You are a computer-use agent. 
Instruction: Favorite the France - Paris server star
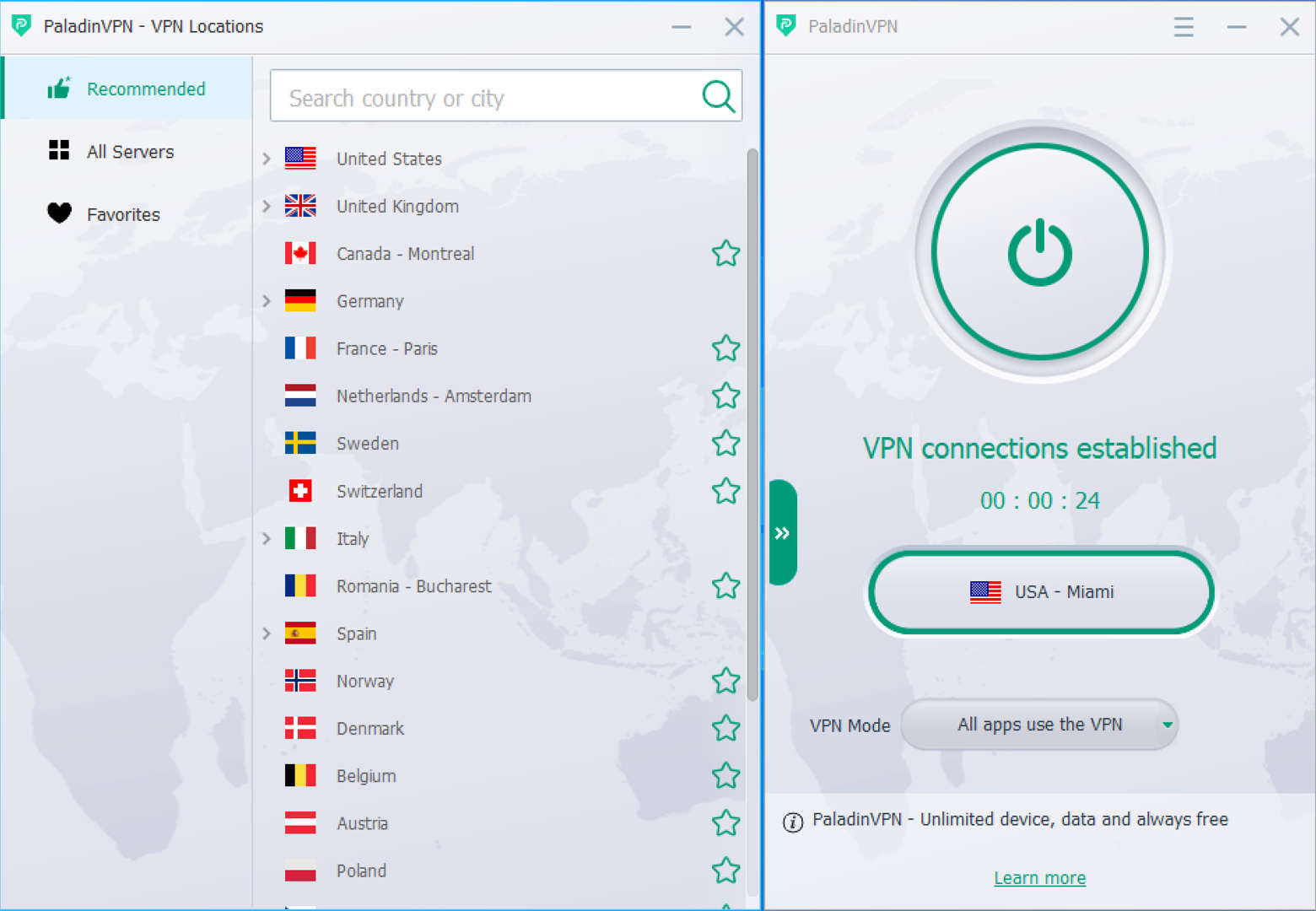point(725,348)
